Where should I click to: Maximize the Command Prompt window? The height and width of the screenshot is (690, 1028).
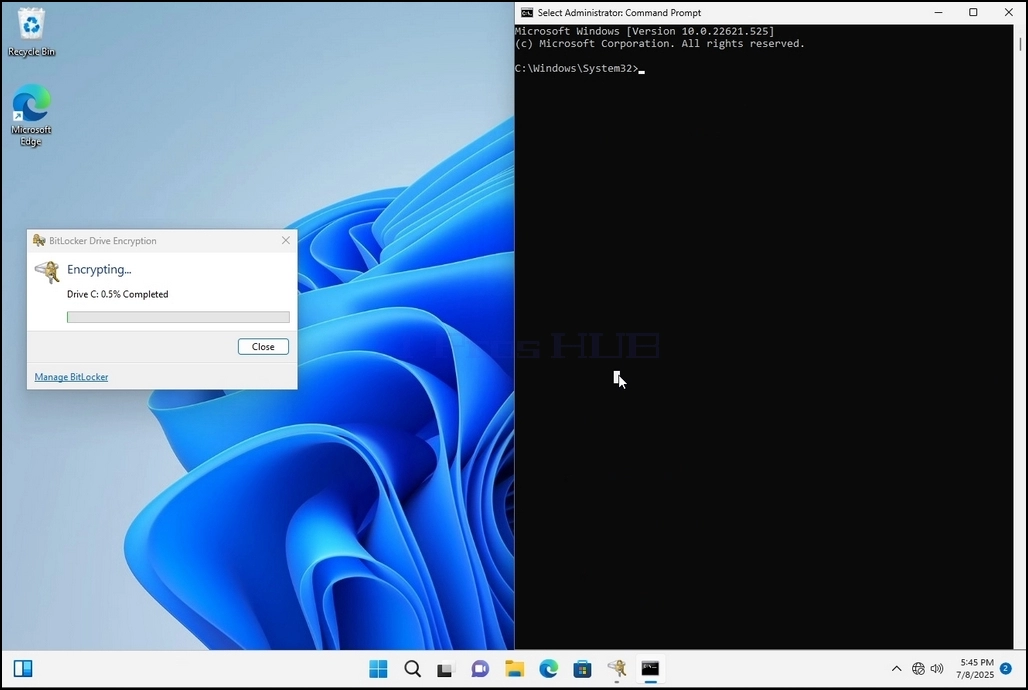tap(974, 12)
